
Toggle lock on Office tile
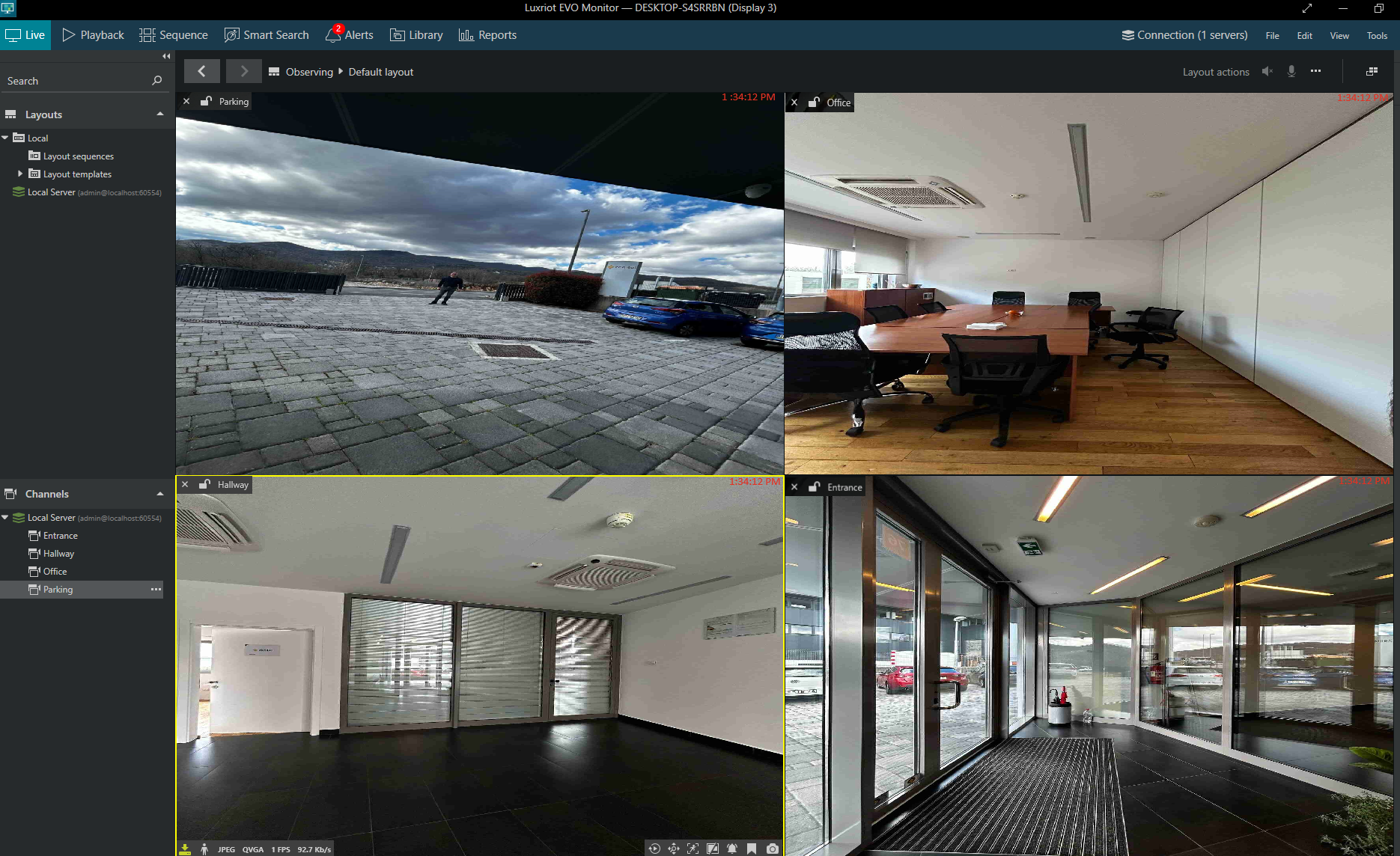coord(815,102)
